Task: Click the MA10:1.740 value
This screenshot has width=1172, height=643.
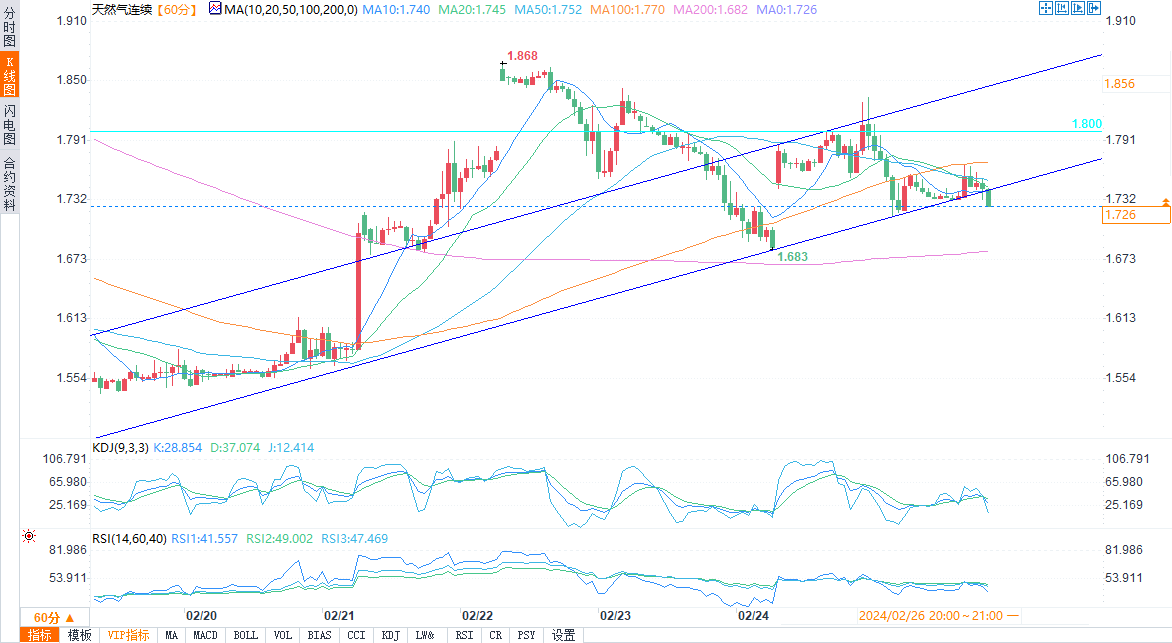Action: pos(396,10)
